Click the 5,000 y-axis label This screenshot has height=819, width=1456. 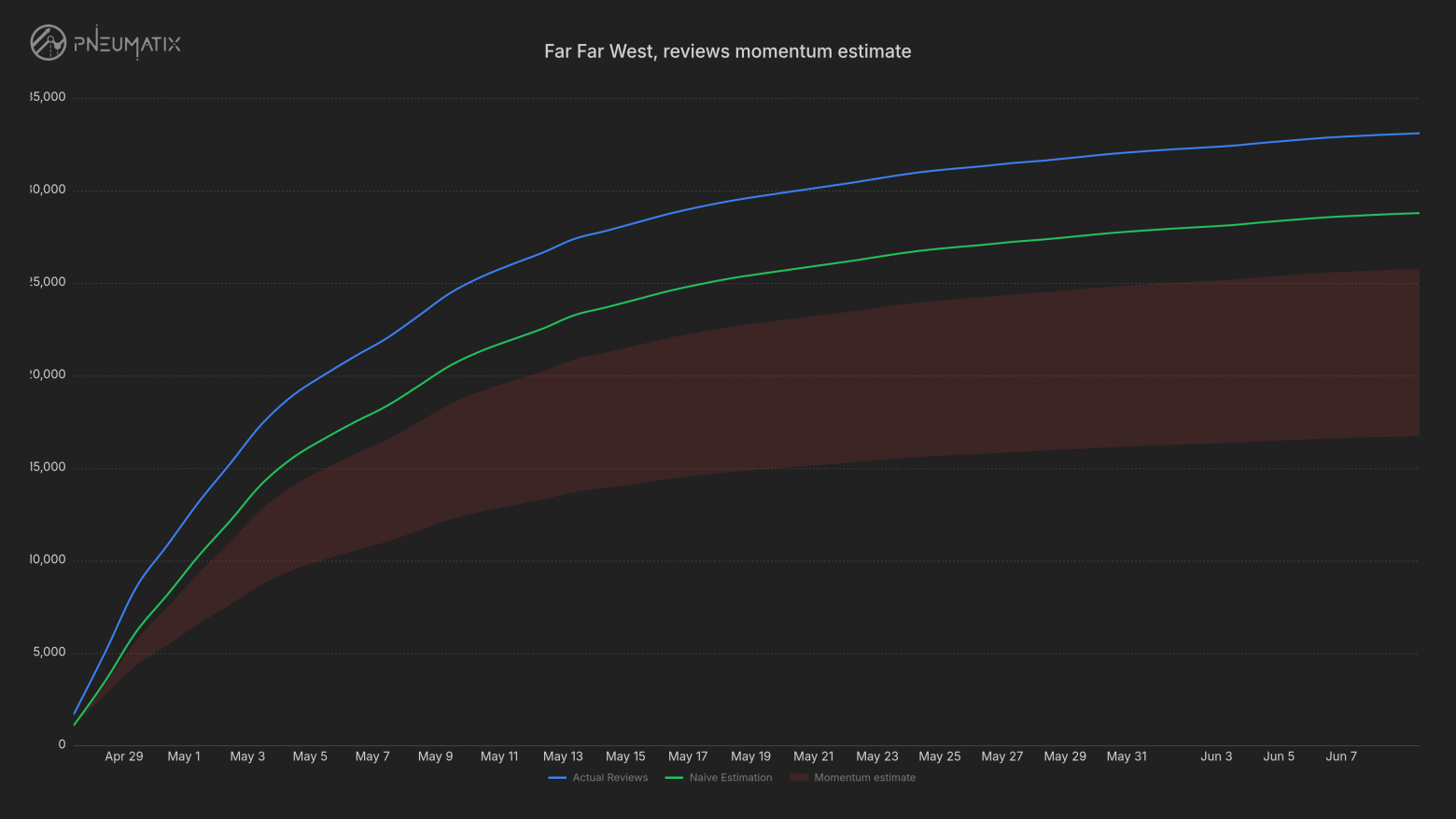coord(49,652)
